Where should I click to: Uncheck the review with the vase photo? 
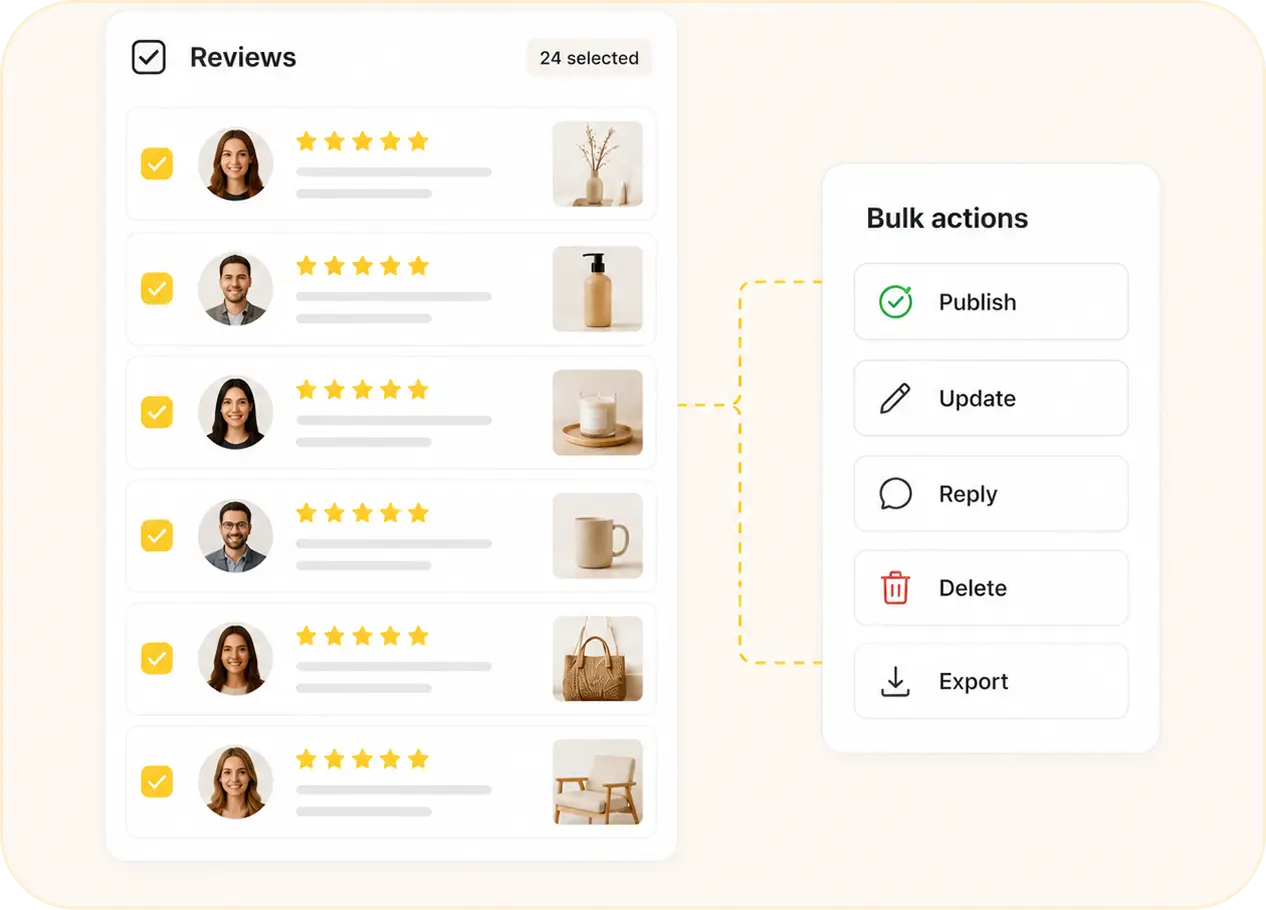[157, 164]
